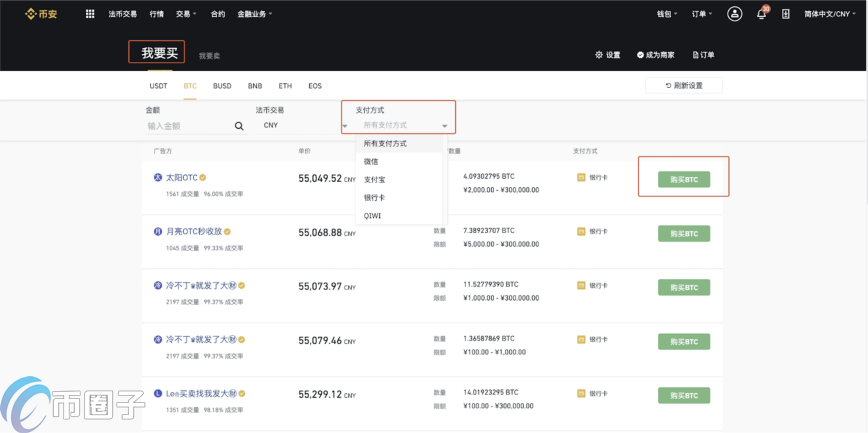
Task: Open advertiser Lee买卖找我发大财 profile
Action: pyautogui.click(x=201, y=394)
